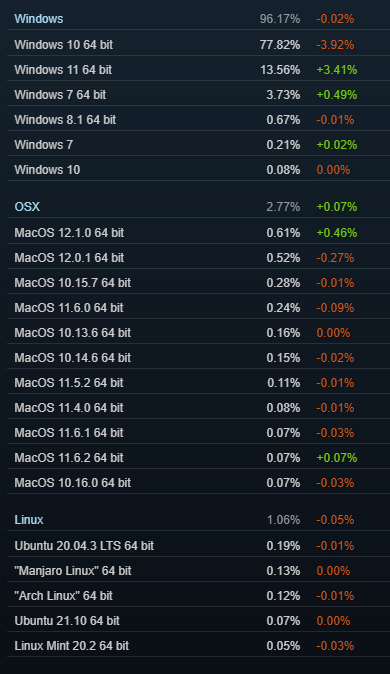
Task: Choose the Windows 8.1 64 bit row
Action: (198, 119)
